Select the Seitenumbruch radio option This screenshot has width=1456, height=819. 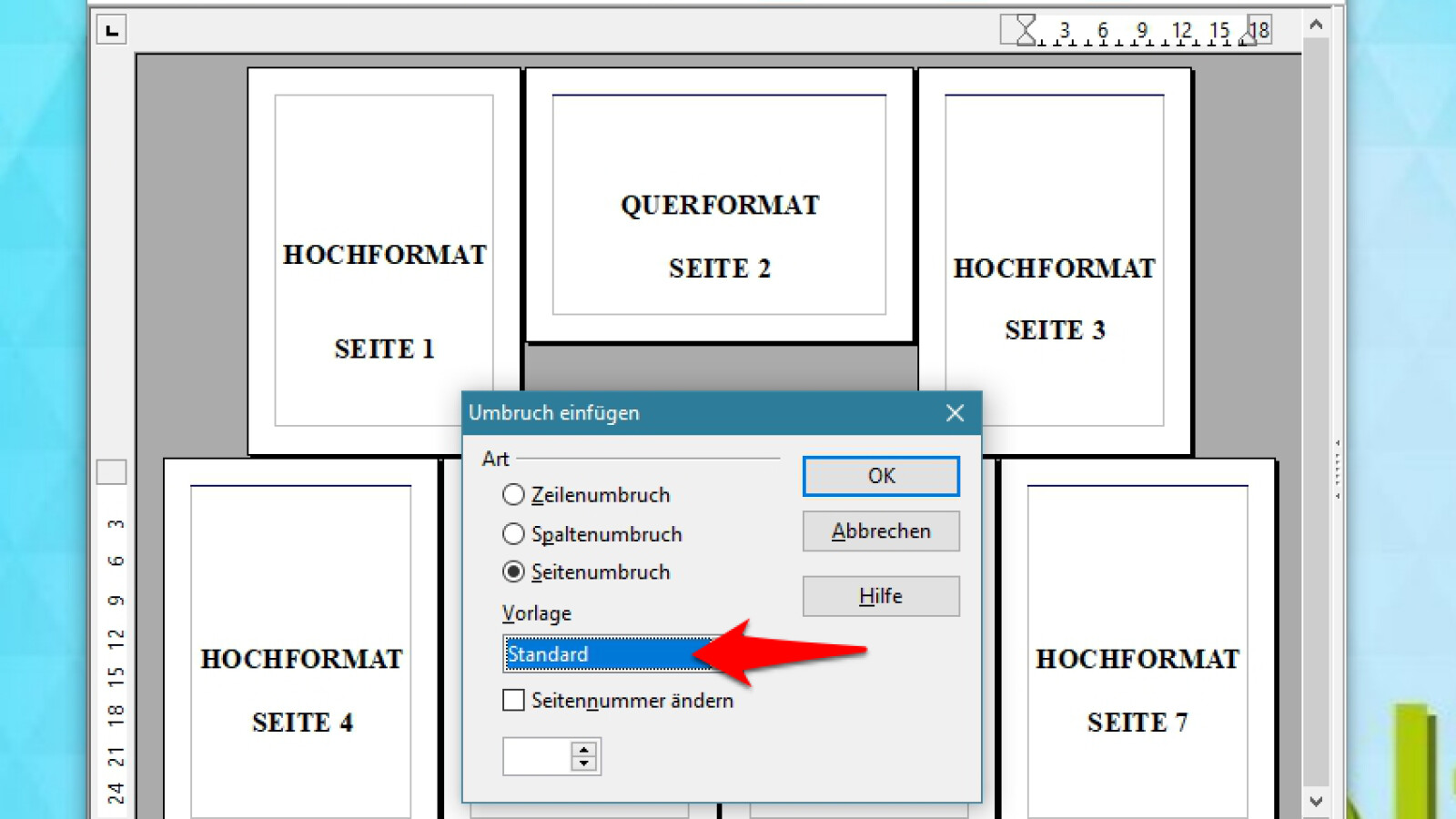(x=513, y=571)
